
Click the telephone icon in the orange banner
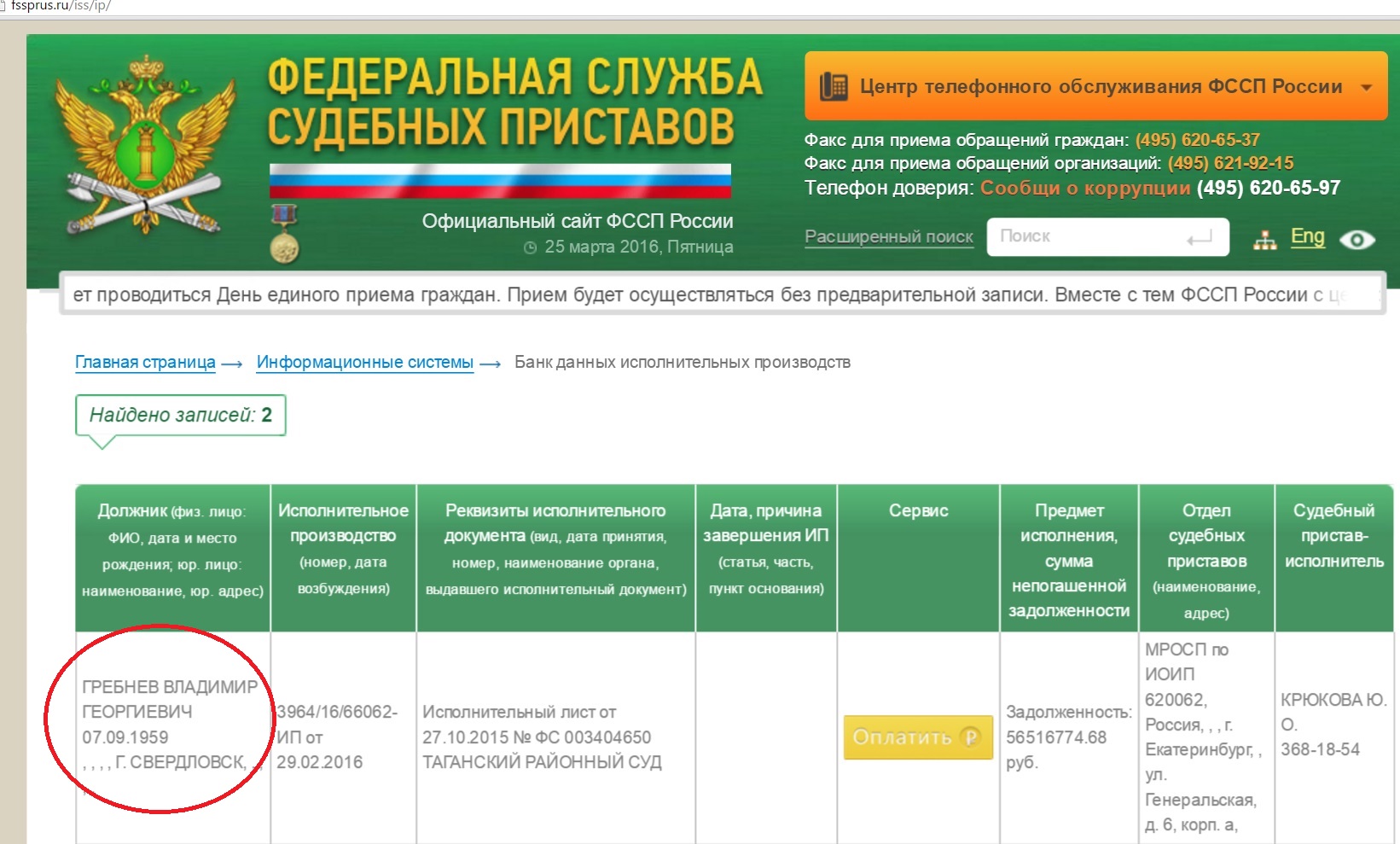tap(834, 86)
